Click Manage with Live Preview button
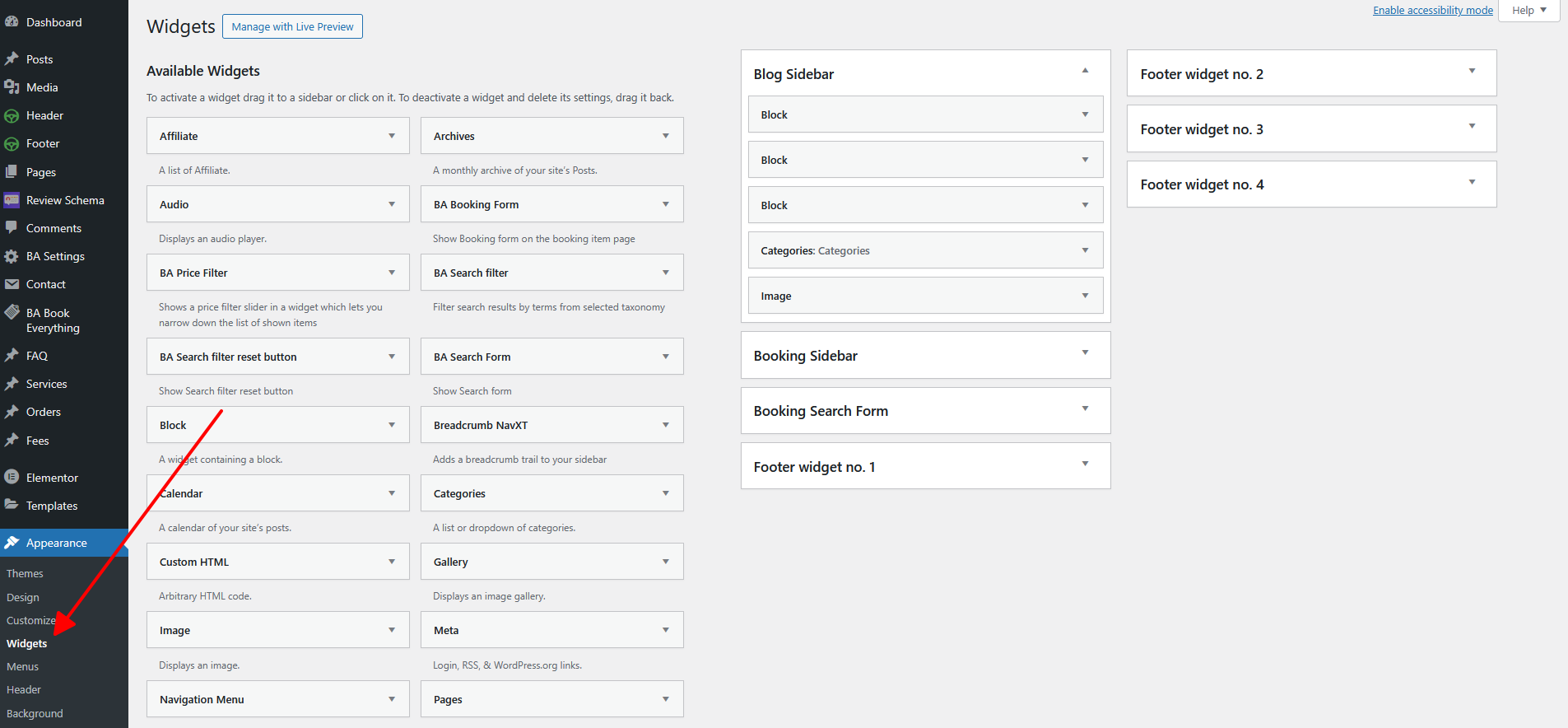This screenshot has width=1568, height=728. pos(292,26)
